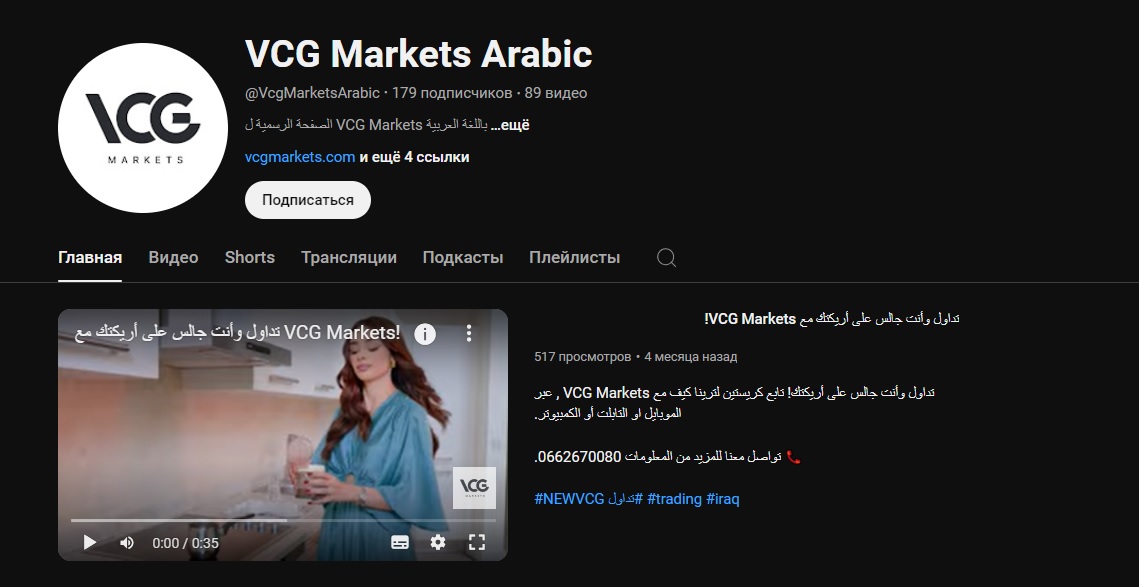Open video settings gear icon
1139x587 pixels.
[438, 542]
